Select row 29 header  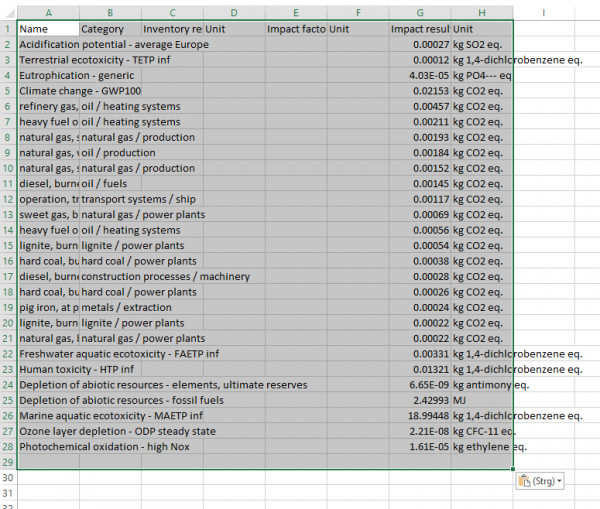pyautogui.click(x=8, y=462)
